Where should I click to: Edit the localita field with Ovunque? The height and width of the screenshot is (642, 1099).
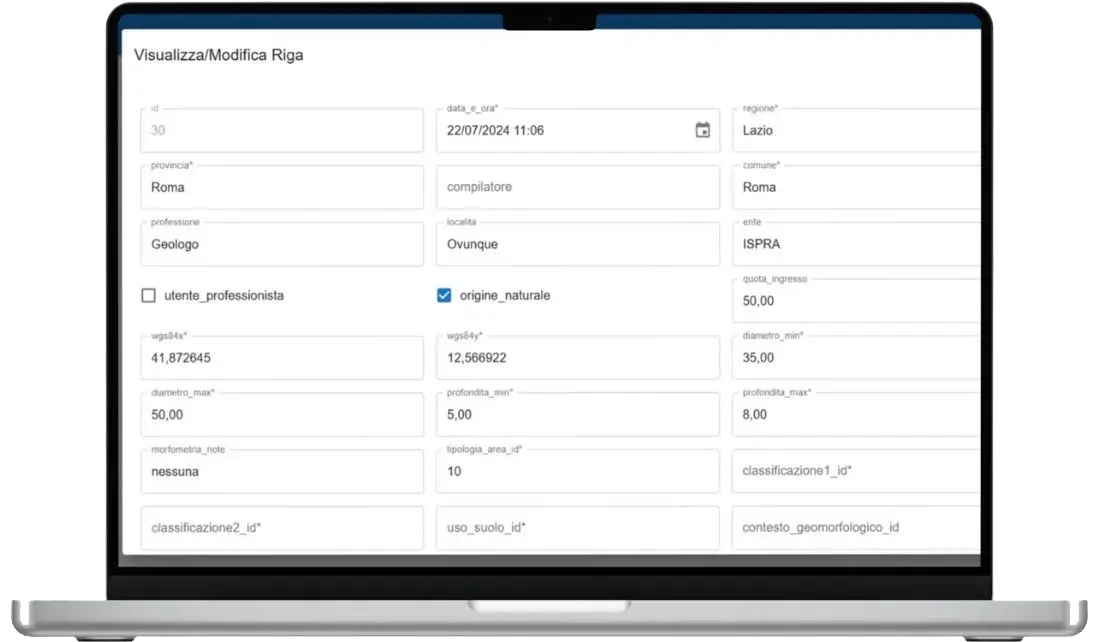(x=578, y=244)
